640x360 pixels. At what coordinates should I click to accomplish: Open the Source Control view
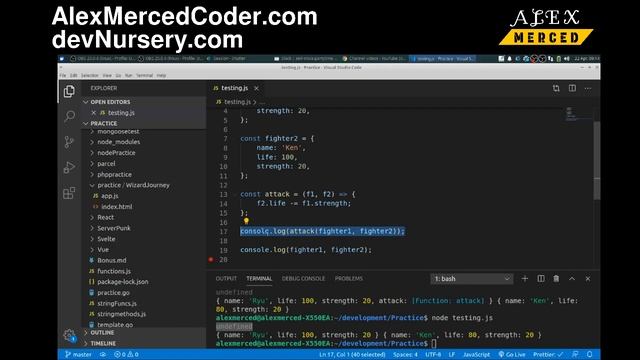[69, 142]
